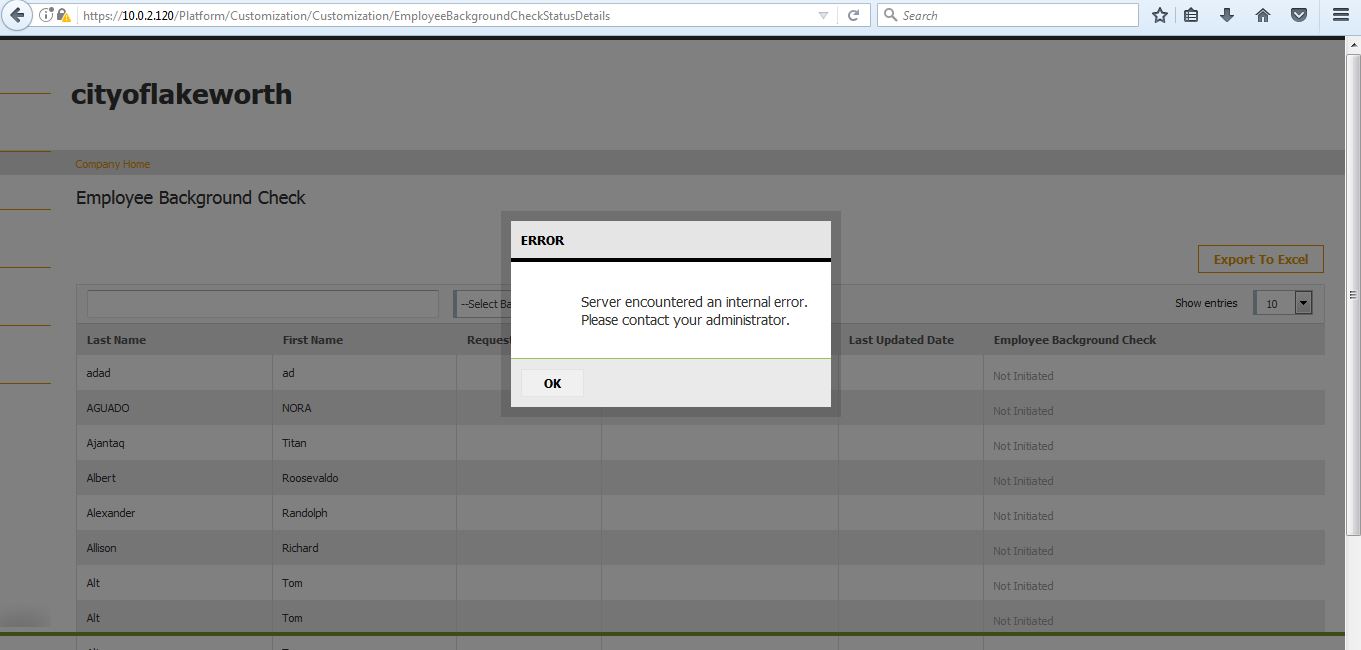Bookmark this page with star icon
1361x650 pixels.
pyautogui.click(x=1159, y=15)
